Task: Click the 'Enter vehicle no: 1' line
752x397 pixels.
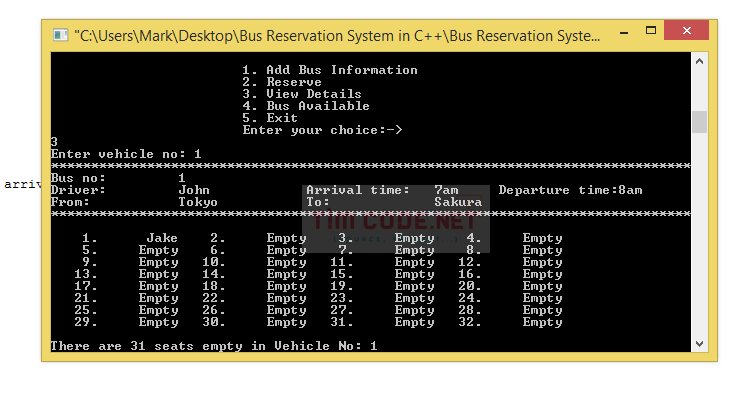Action: (126, 154)
